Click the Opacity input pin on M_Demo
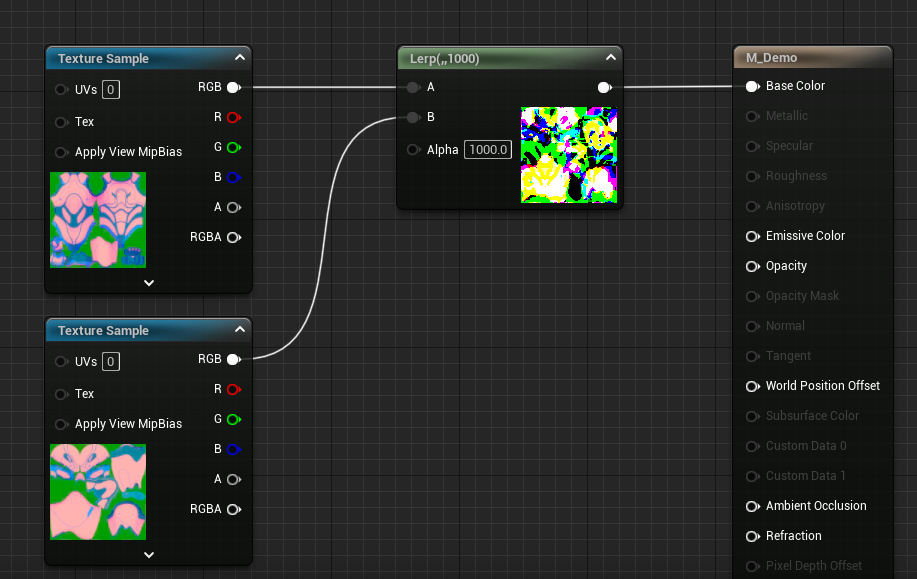This screenshot has width=917, height=579. click(752, 266)
